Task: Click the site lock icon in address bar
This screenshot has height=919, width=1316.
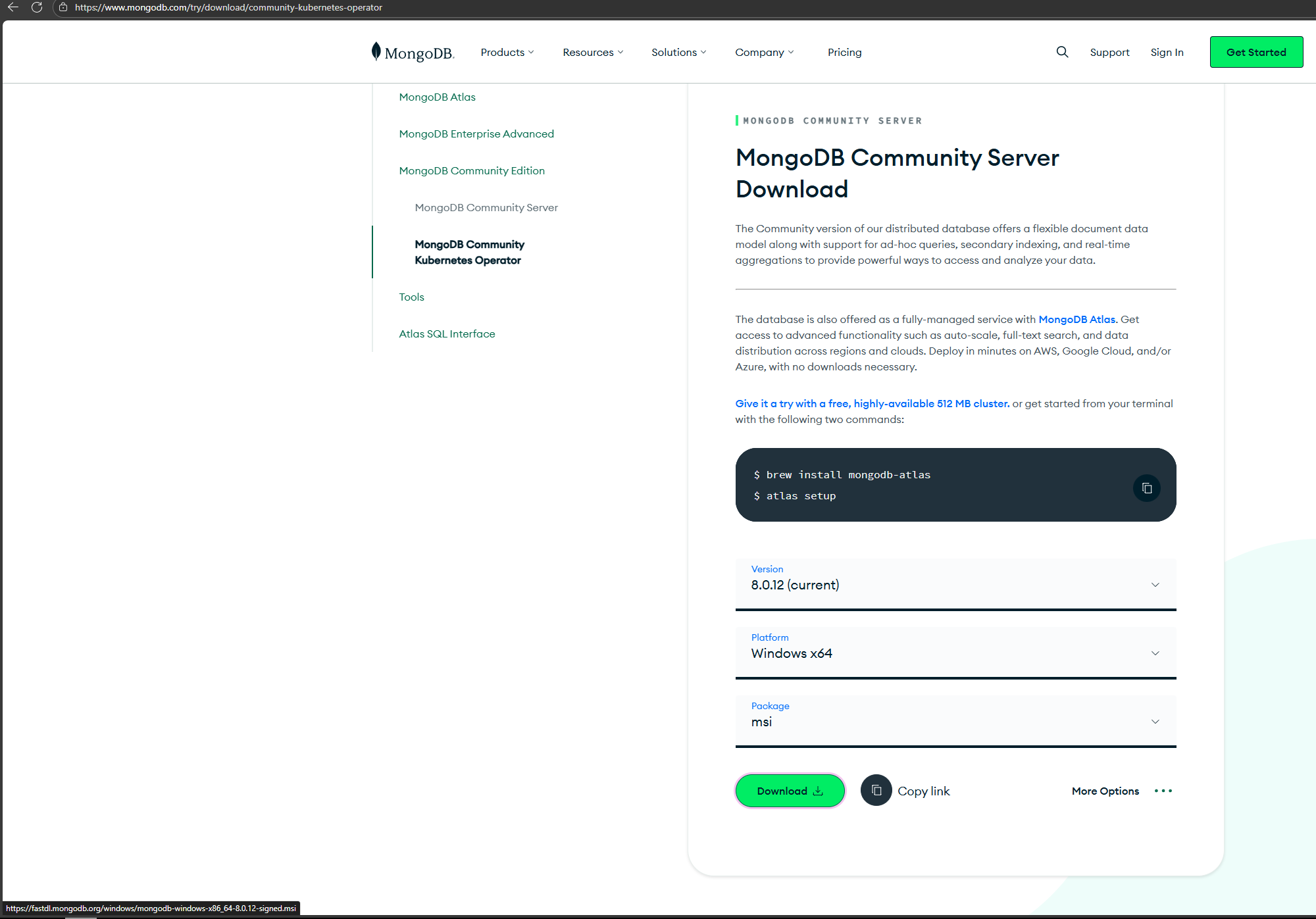Action: (63, 7)
